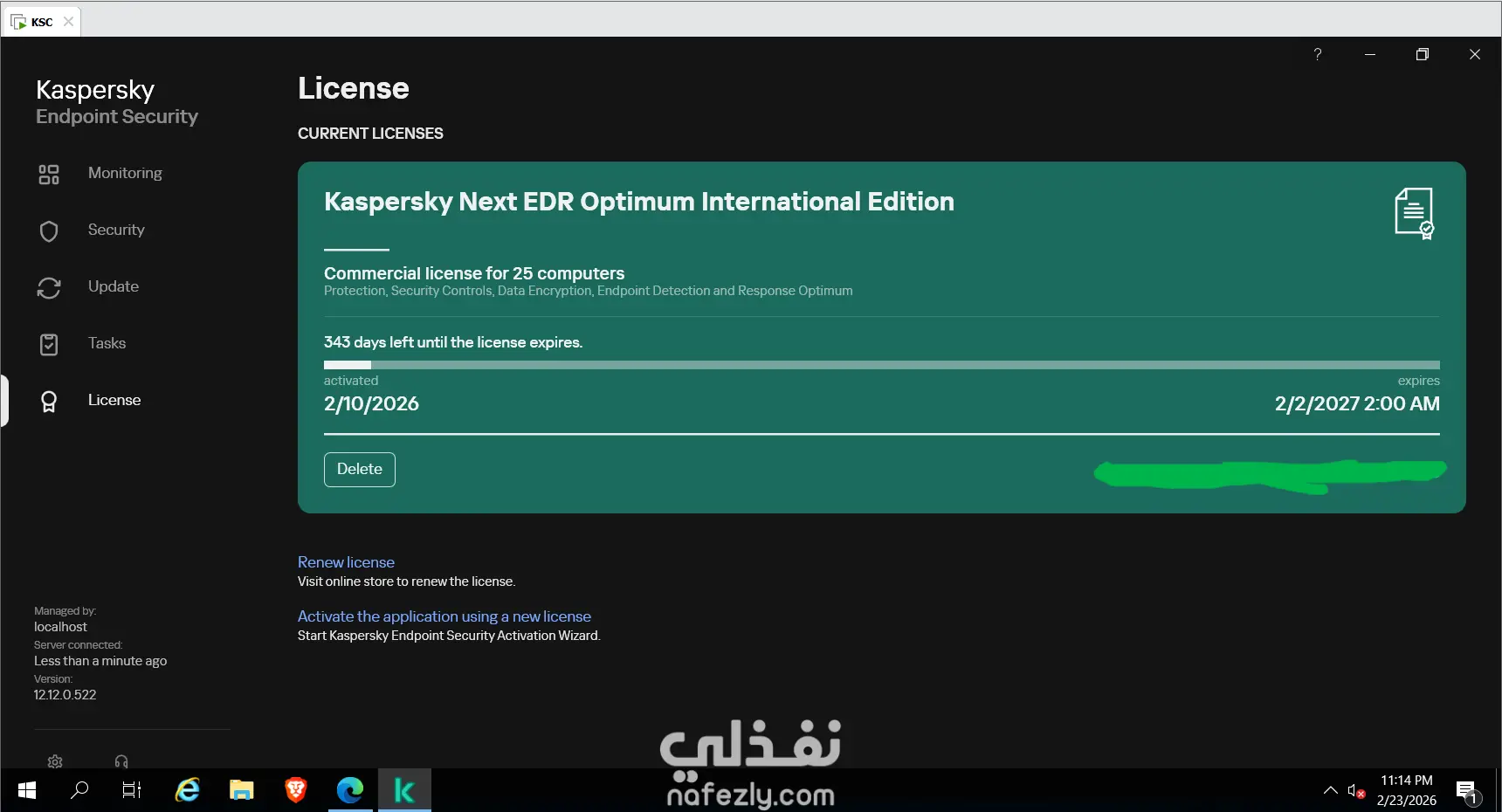Launch Brave browser from the taskbar
1502x812 pixels.
point(296,790)
